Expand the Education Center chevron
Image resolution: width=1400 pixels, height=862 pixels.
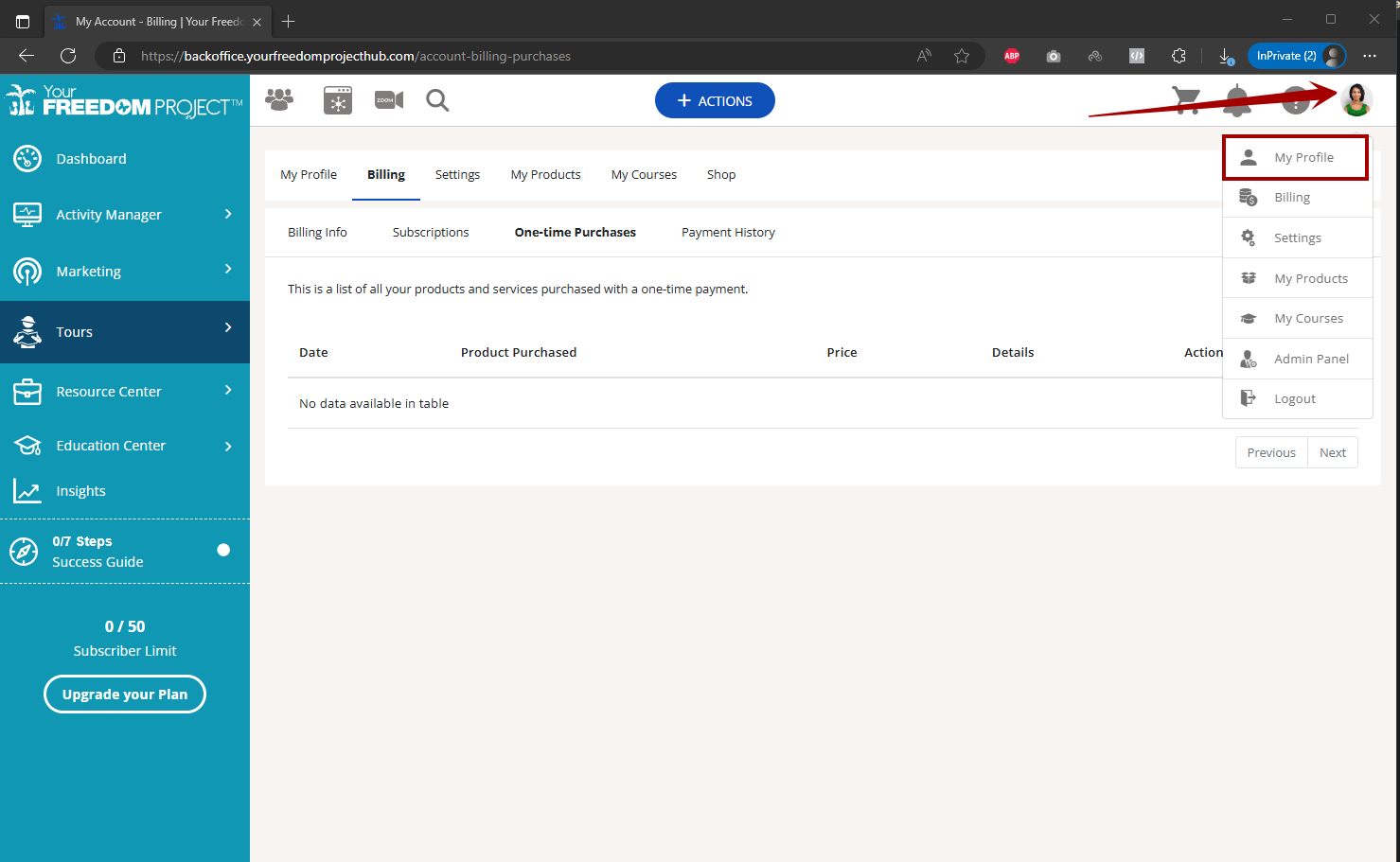(x=228, y=447)
